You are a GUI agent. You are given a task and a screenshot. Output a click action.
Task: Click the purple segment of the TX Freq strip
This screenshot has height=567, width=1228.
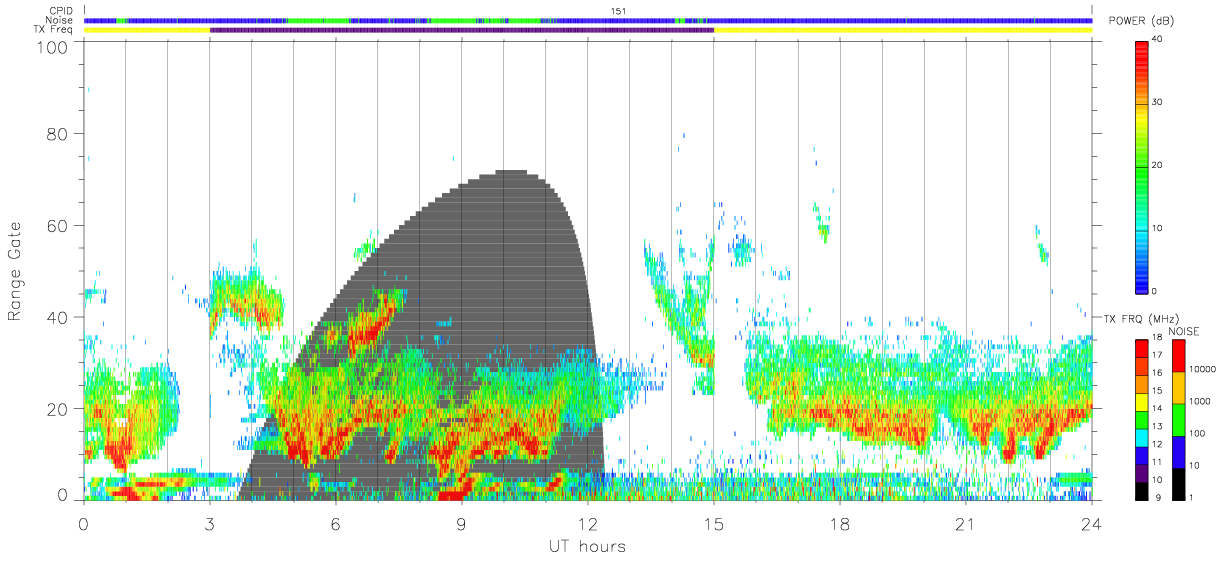(462, 30)
